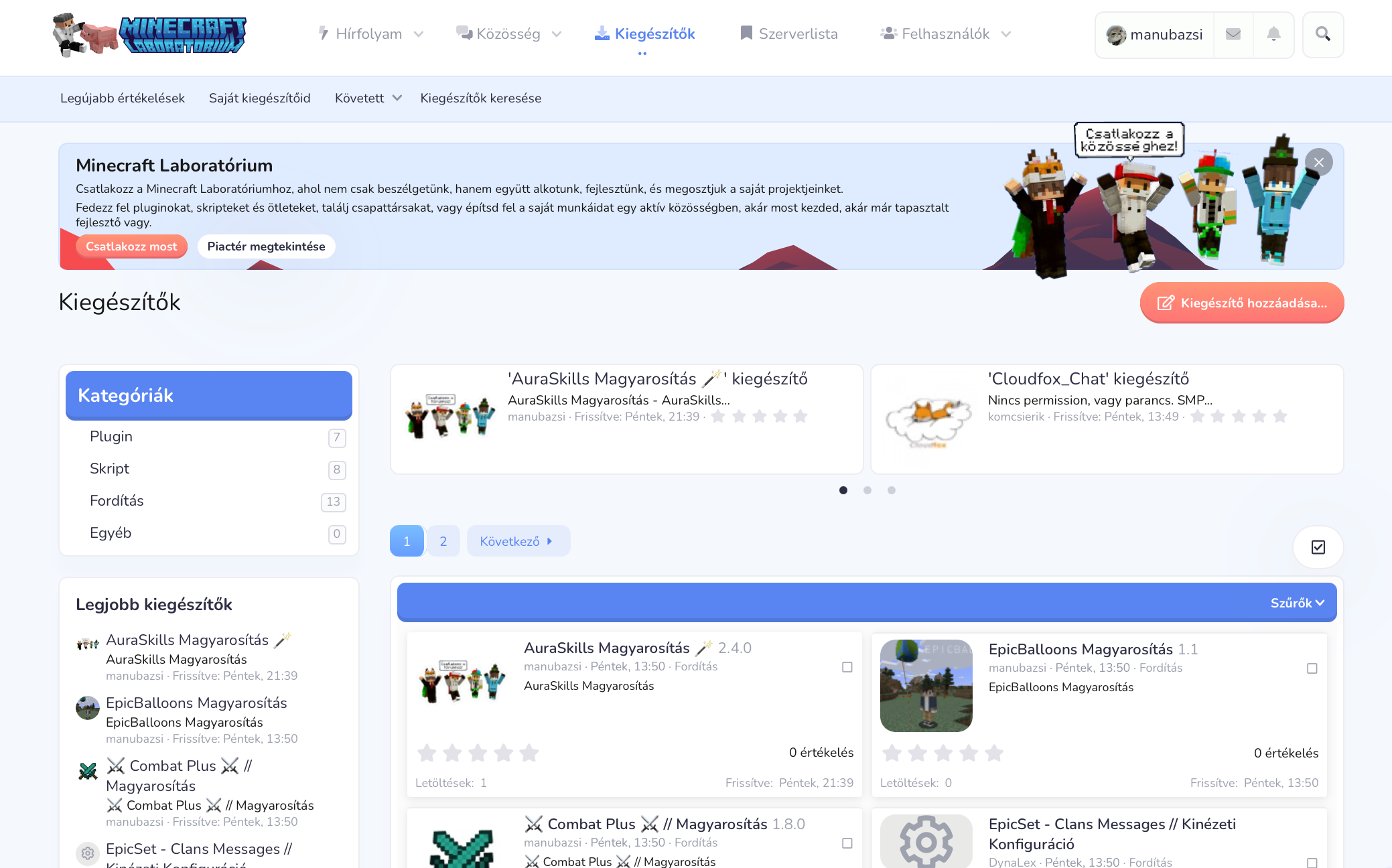Tick the Combat Plus Magyarosítás checkbox
The width and height of the screenshot is (1392, 868).
point(847,843)
